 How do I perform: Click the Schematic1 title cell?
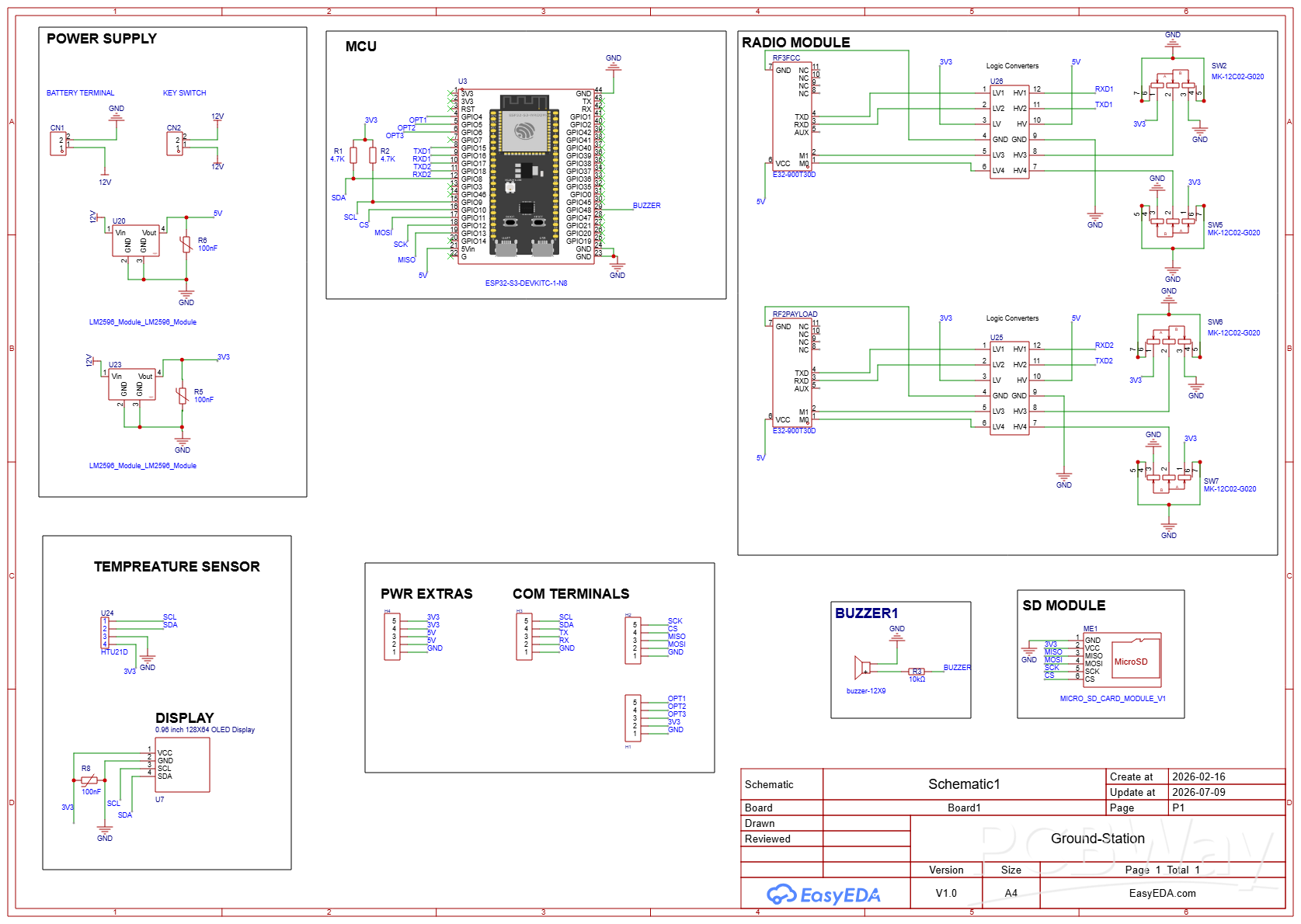pyautogui.click(x=964, y=784)
